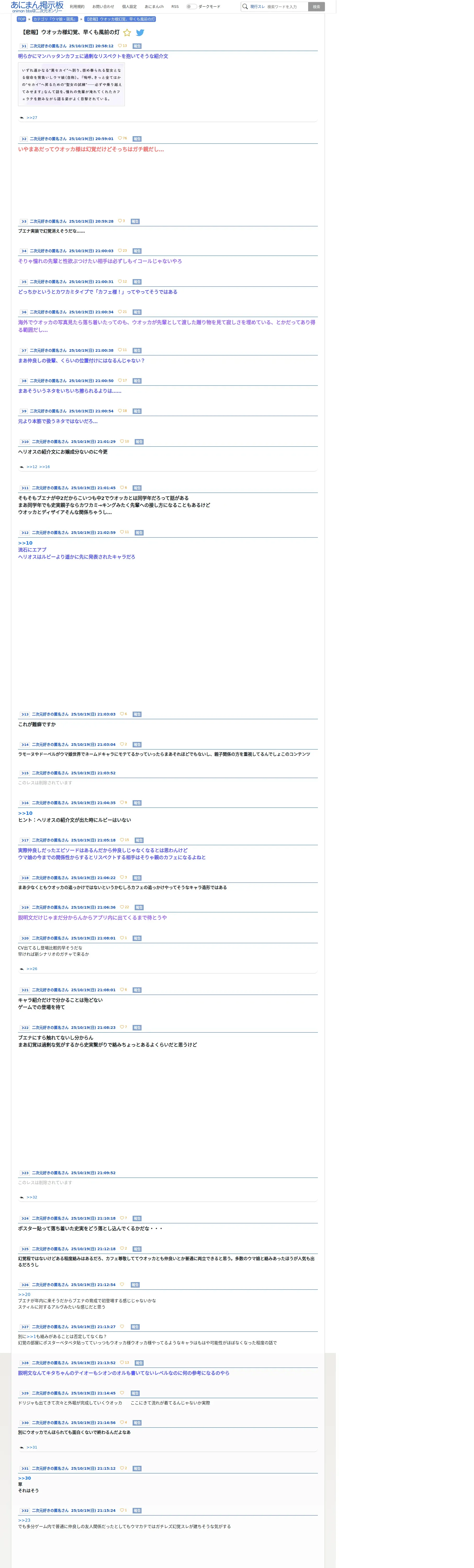Click the magnifier icon in the search box
This screenshot has height=1568, width=474.
click(245, 7)
